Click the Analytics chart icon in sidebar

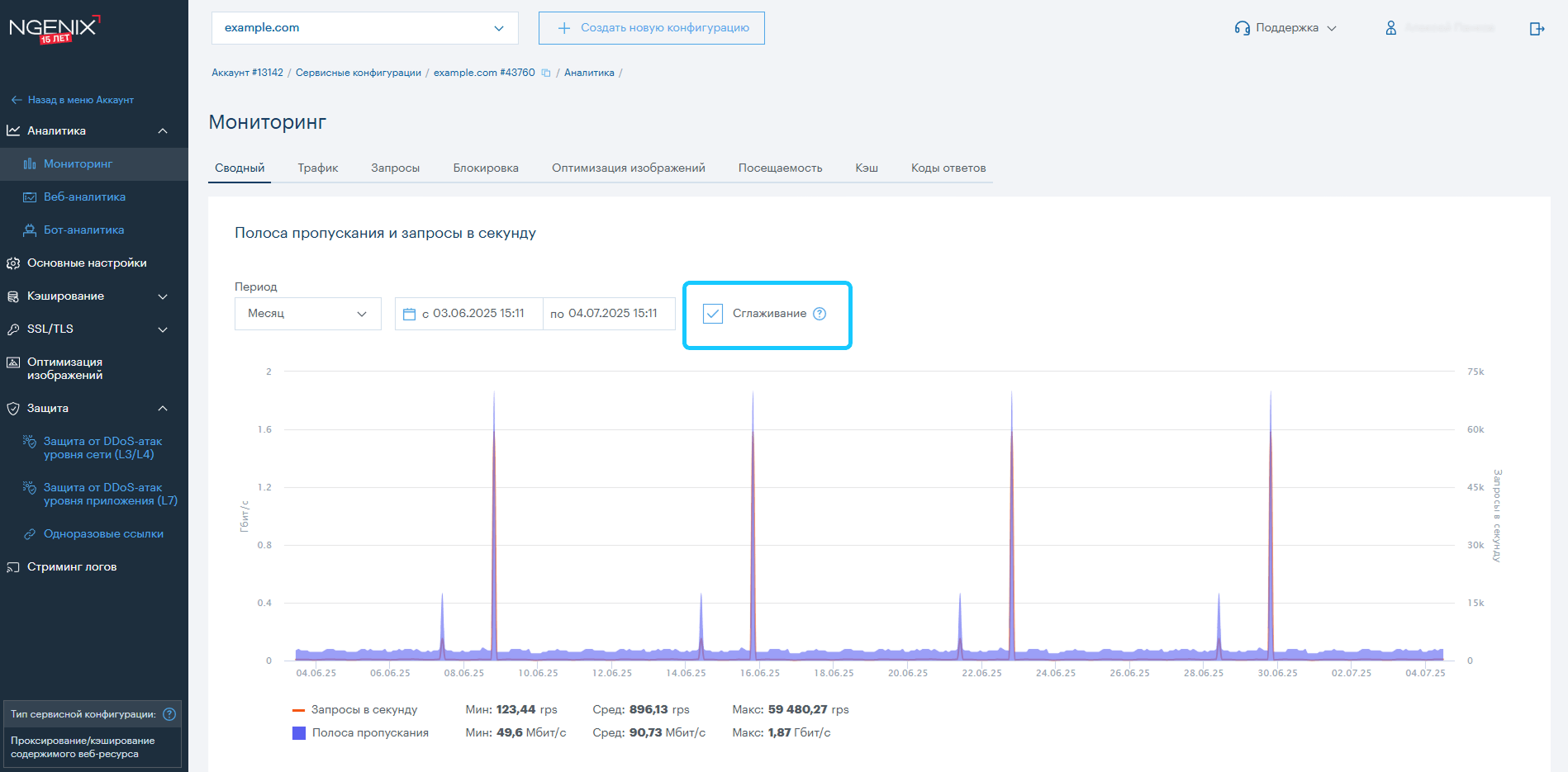pyautogui.click(x=13, y=130)
